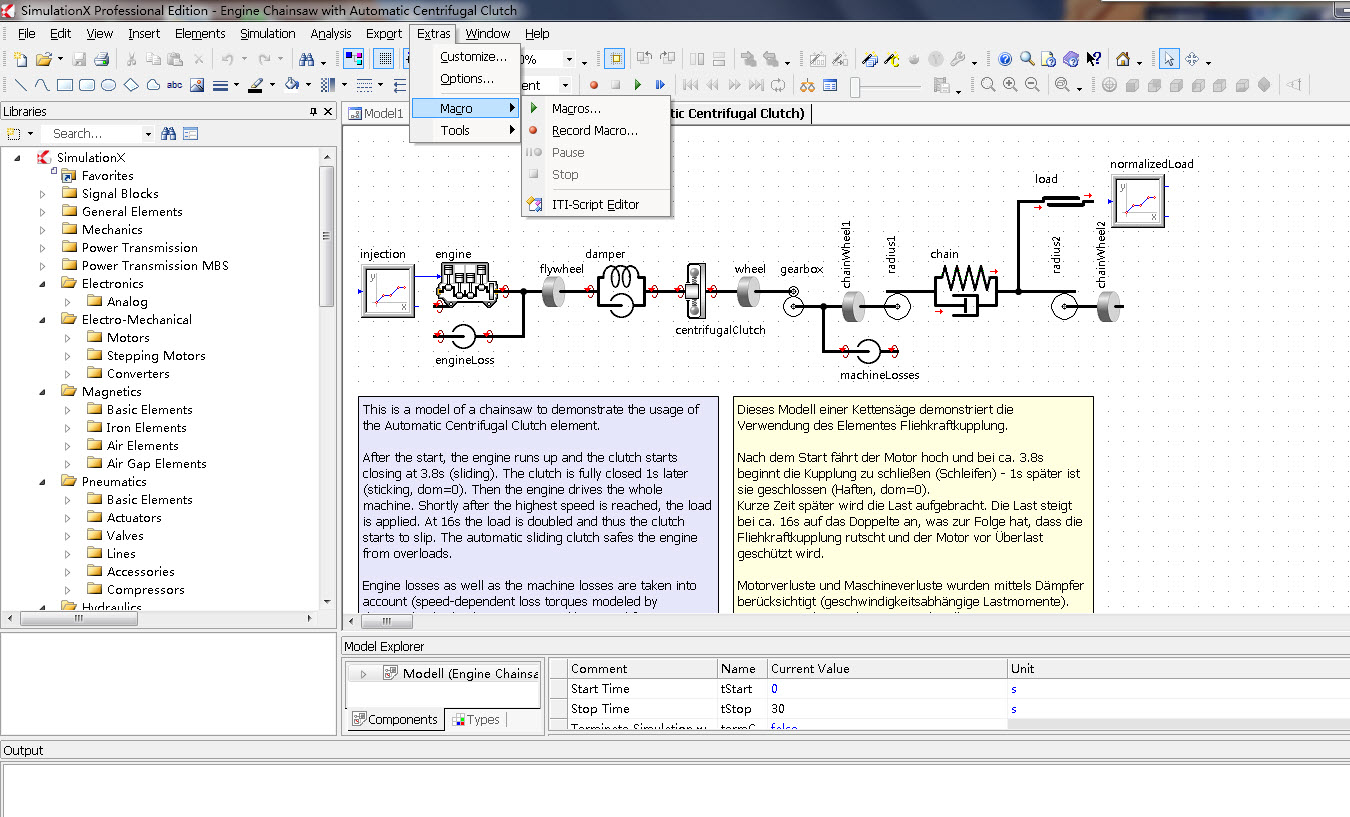1350x817 pixels.
Task: Click the loop animation icon
Action: coord(777,85)
